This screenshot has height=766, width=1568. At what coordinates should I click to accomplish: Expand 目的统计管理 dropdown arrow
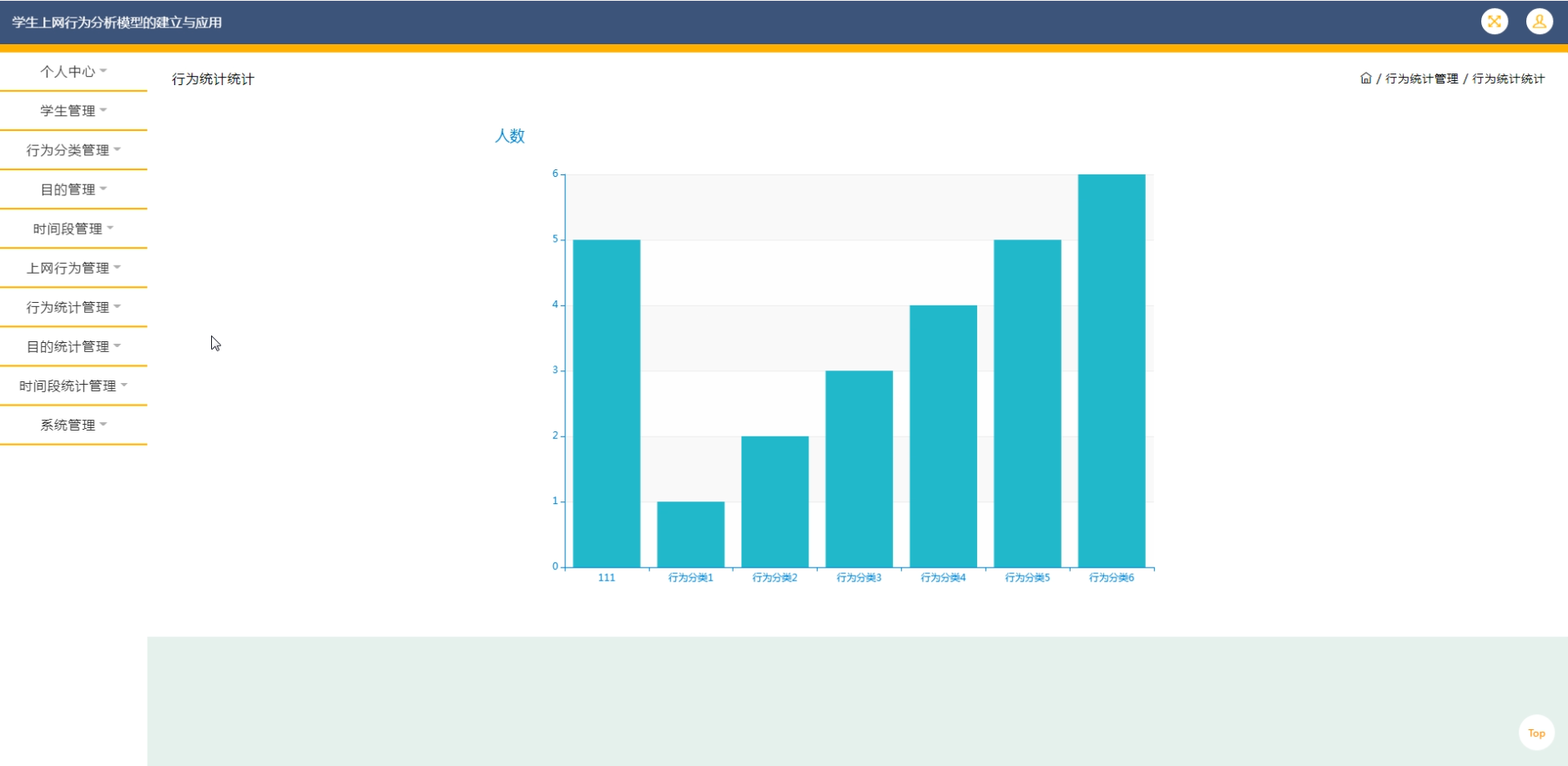(x=118, y=345)
